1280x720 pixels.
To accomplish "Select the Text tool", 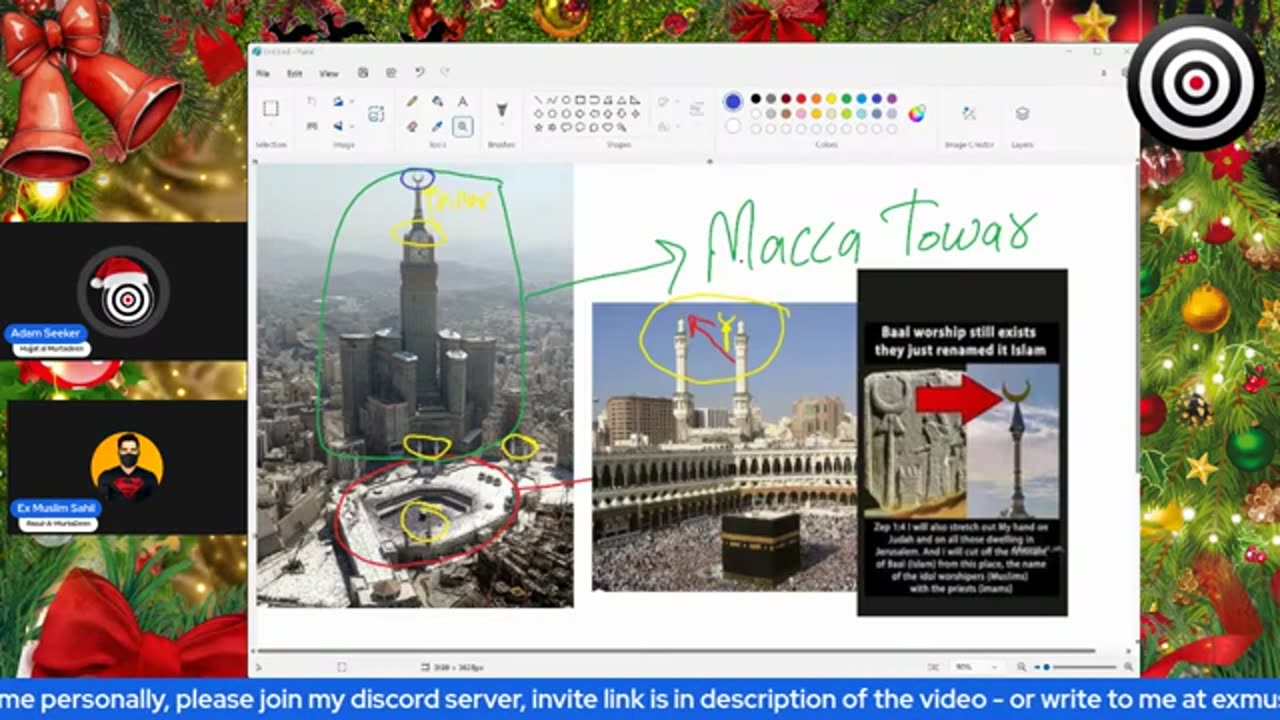I will pos(462,101).
